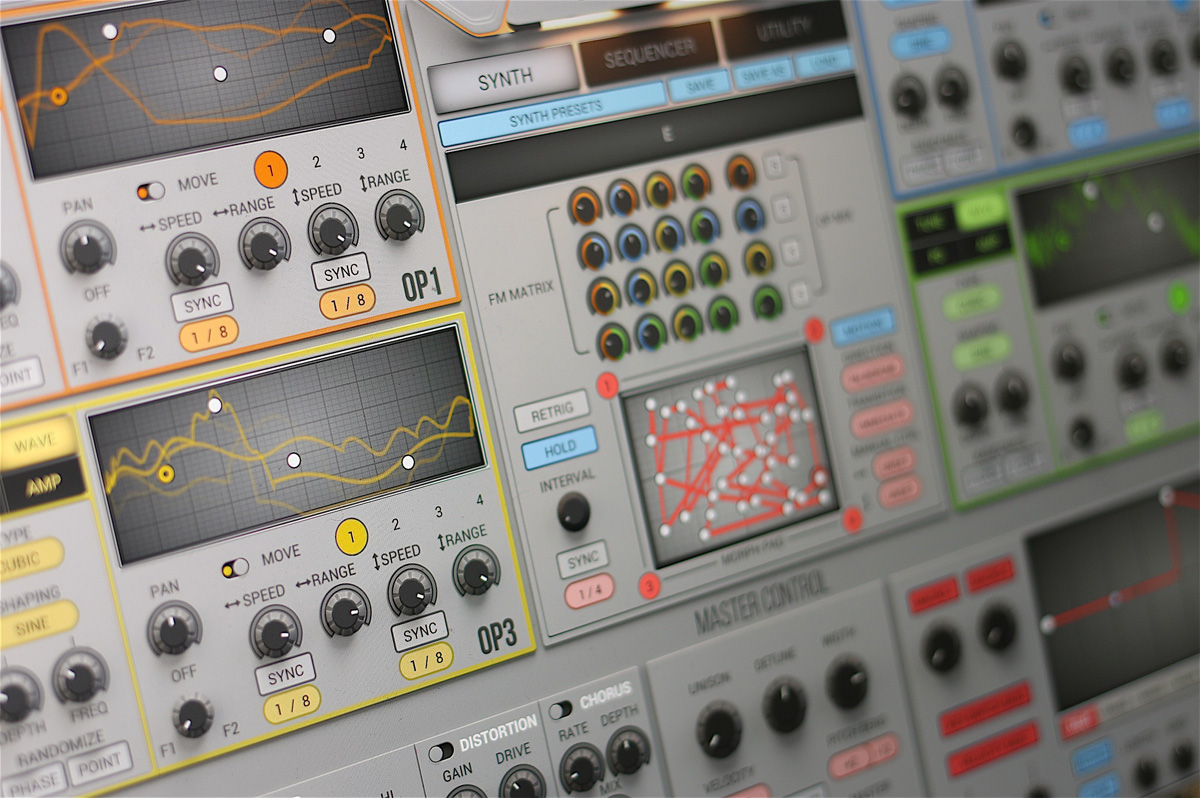Toggle the MOVE switch in OP3
Image resolution: width=1200 pixels, height=798 pixels.
pyautogui.click(x=235, y=567)
